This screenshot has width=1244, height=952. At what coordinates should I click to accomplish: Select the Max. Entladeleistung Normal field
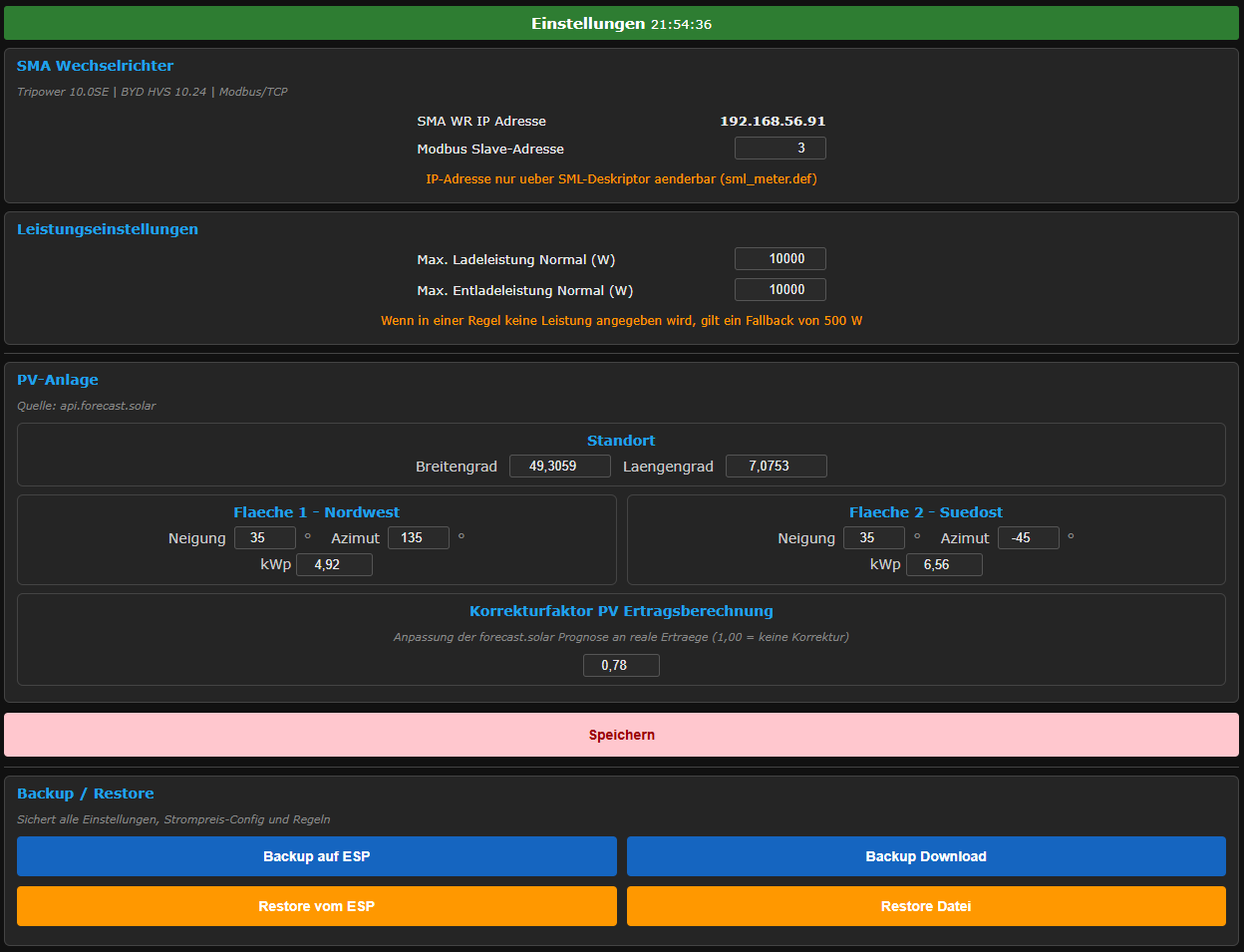click(x=779, y=290)
